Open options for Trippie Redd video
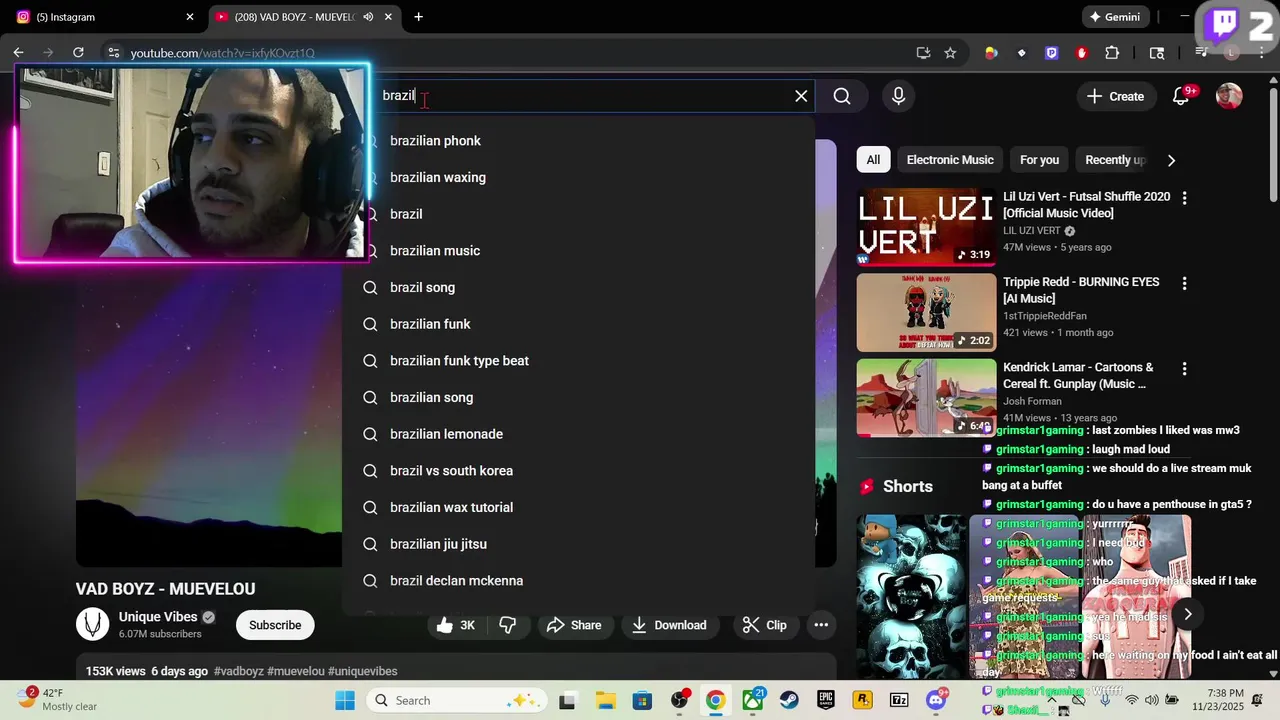The image size is (1280, 720). (x=1184, y=284)
